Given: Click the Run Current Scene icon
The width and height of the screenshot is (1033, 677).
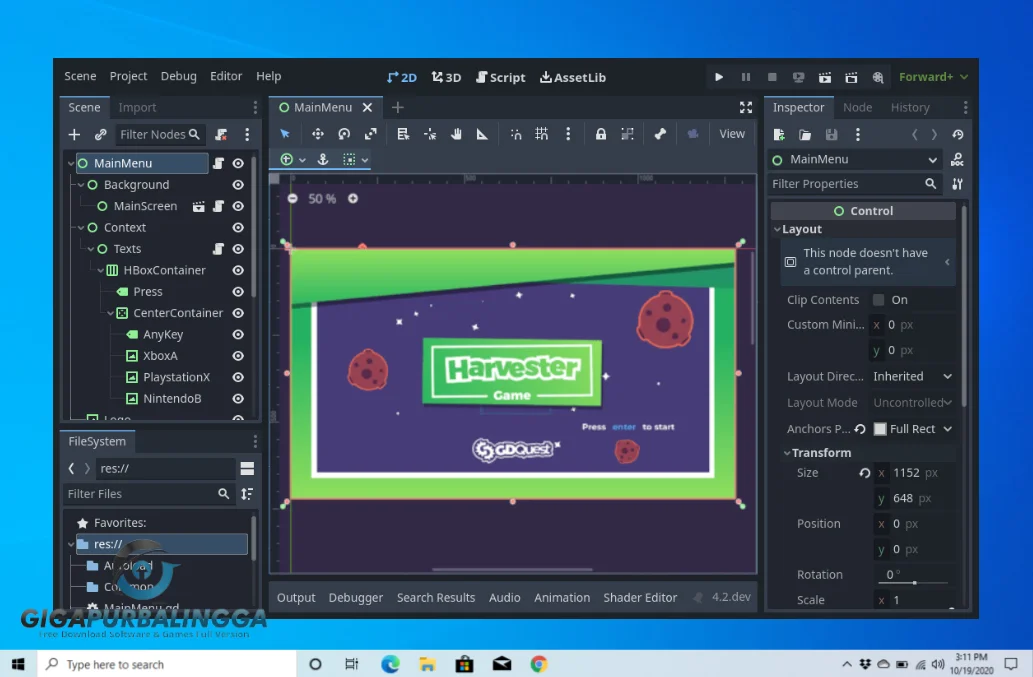Looking at the screenshot, I should tap(826, 76).
